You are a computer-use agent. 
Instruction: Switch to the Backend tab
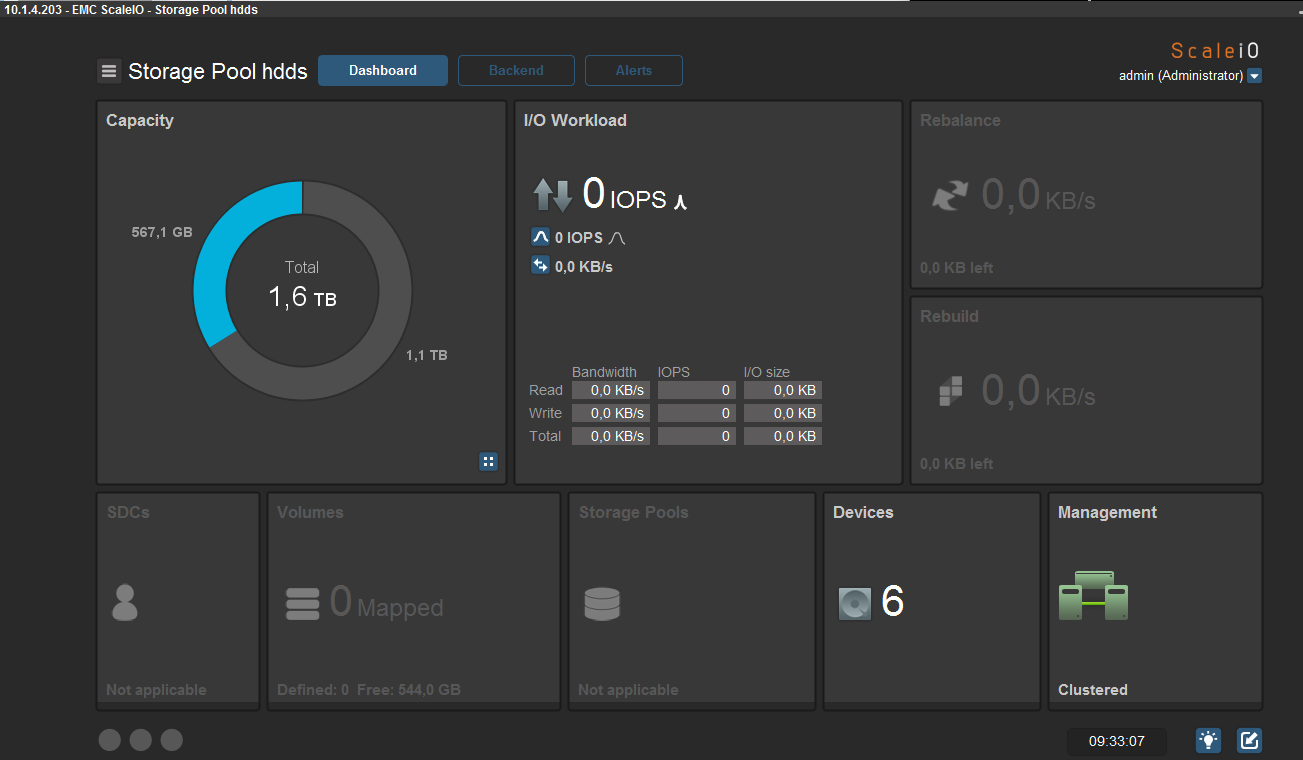[x=516, y=71]
